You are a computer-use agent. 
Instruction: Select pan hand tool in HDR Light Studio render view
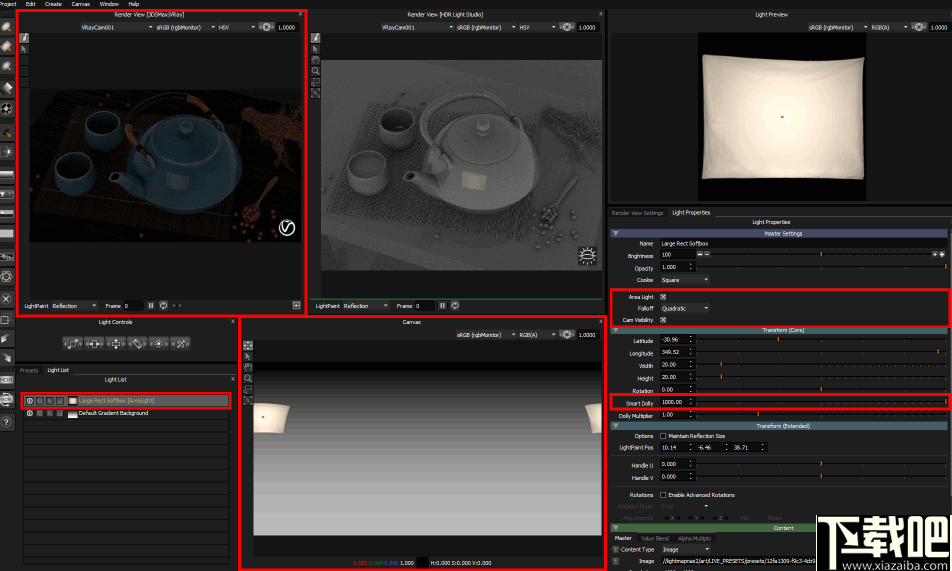(316, 60)
